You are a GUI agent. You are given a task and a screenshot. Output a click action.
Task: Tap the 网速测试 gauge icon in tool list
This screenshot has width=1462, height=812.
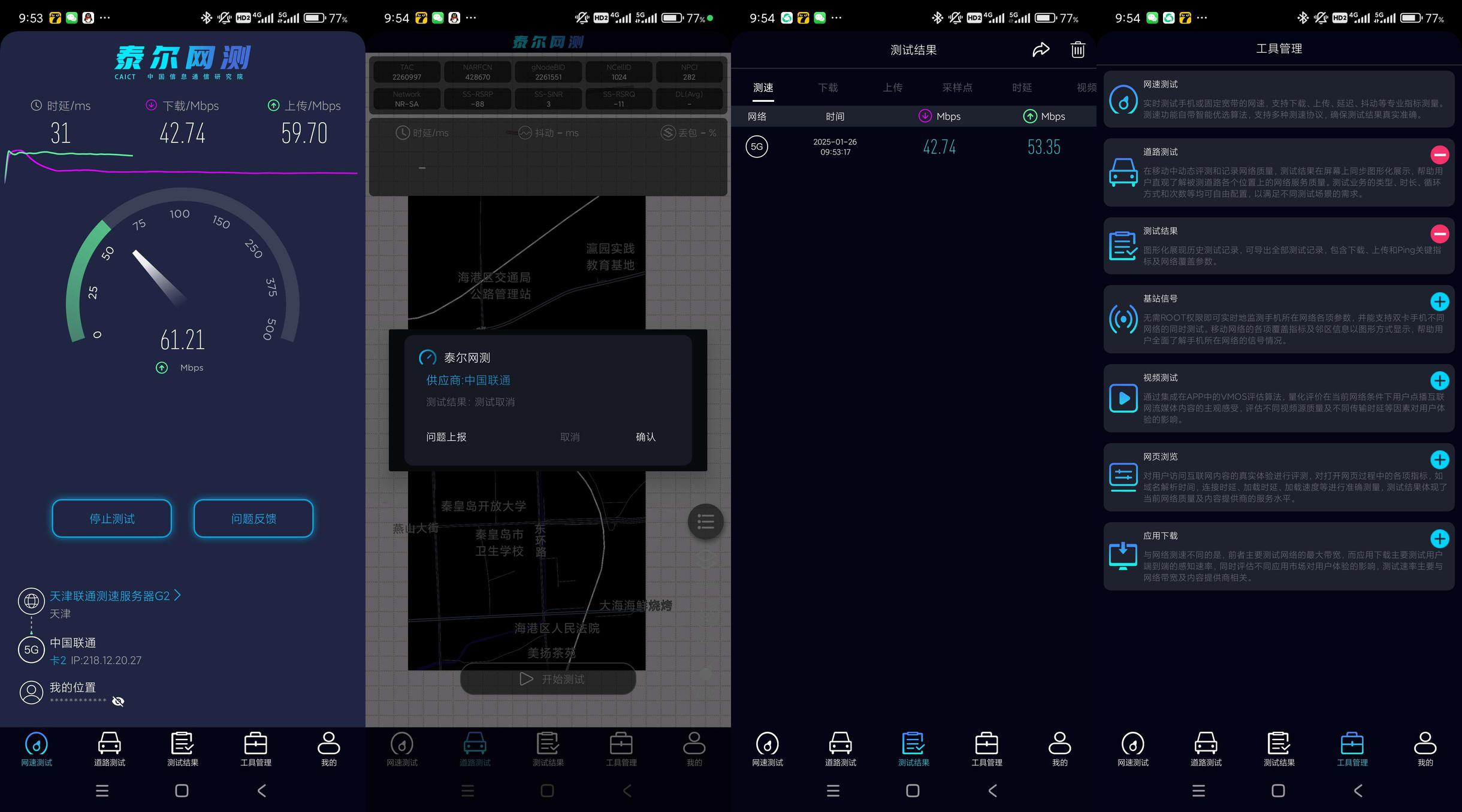click(1123, 100)
